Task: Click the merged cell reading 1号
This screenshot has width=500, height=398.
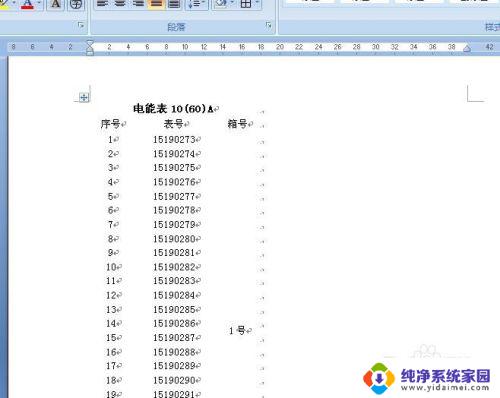Action: tap(237, 331)
